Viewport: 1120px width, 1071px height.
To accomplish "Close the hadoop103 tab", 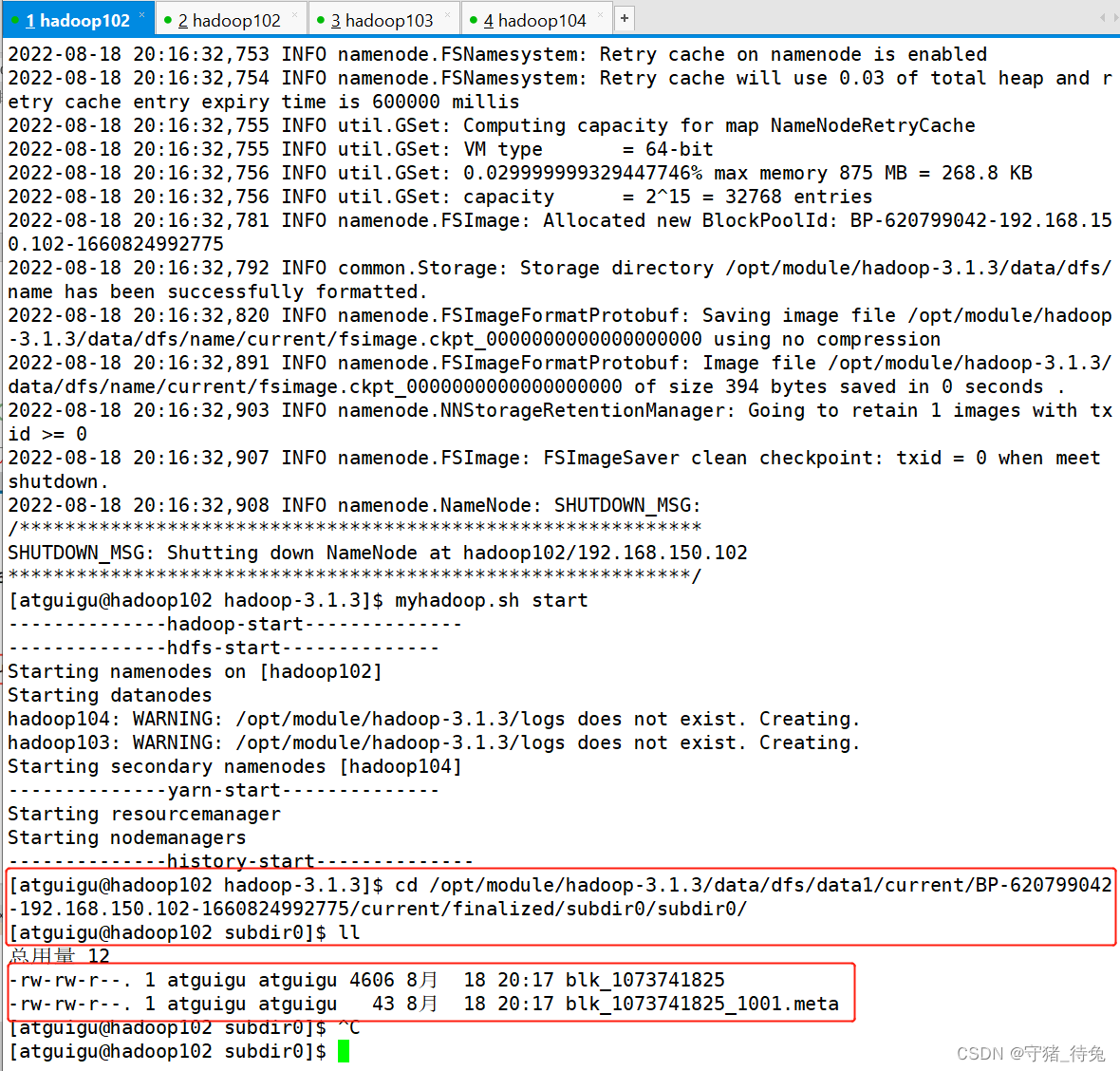I will [447, 13].
